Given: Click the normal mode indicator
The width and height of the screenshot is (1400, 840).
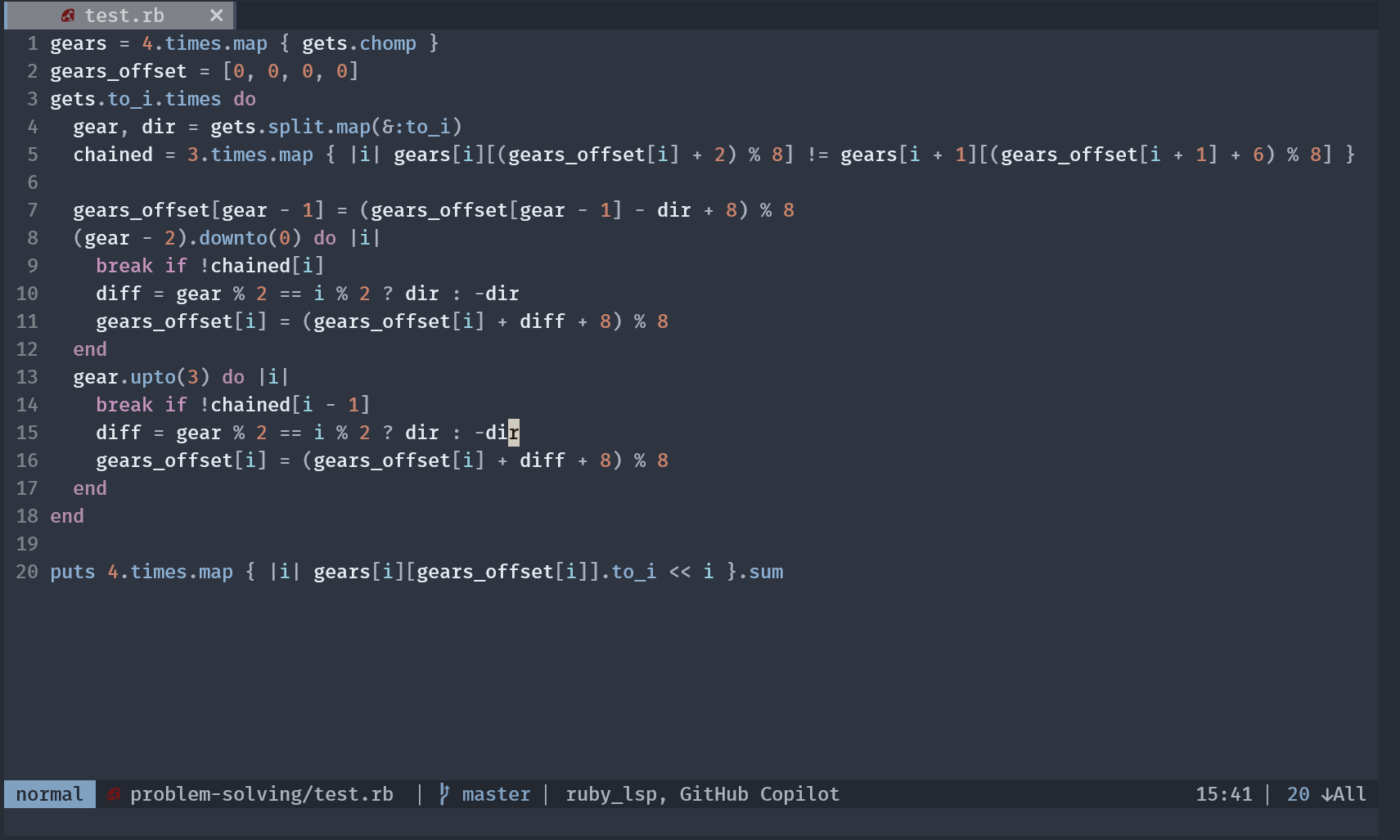Looking at the screenshot, I should (48, 793).
